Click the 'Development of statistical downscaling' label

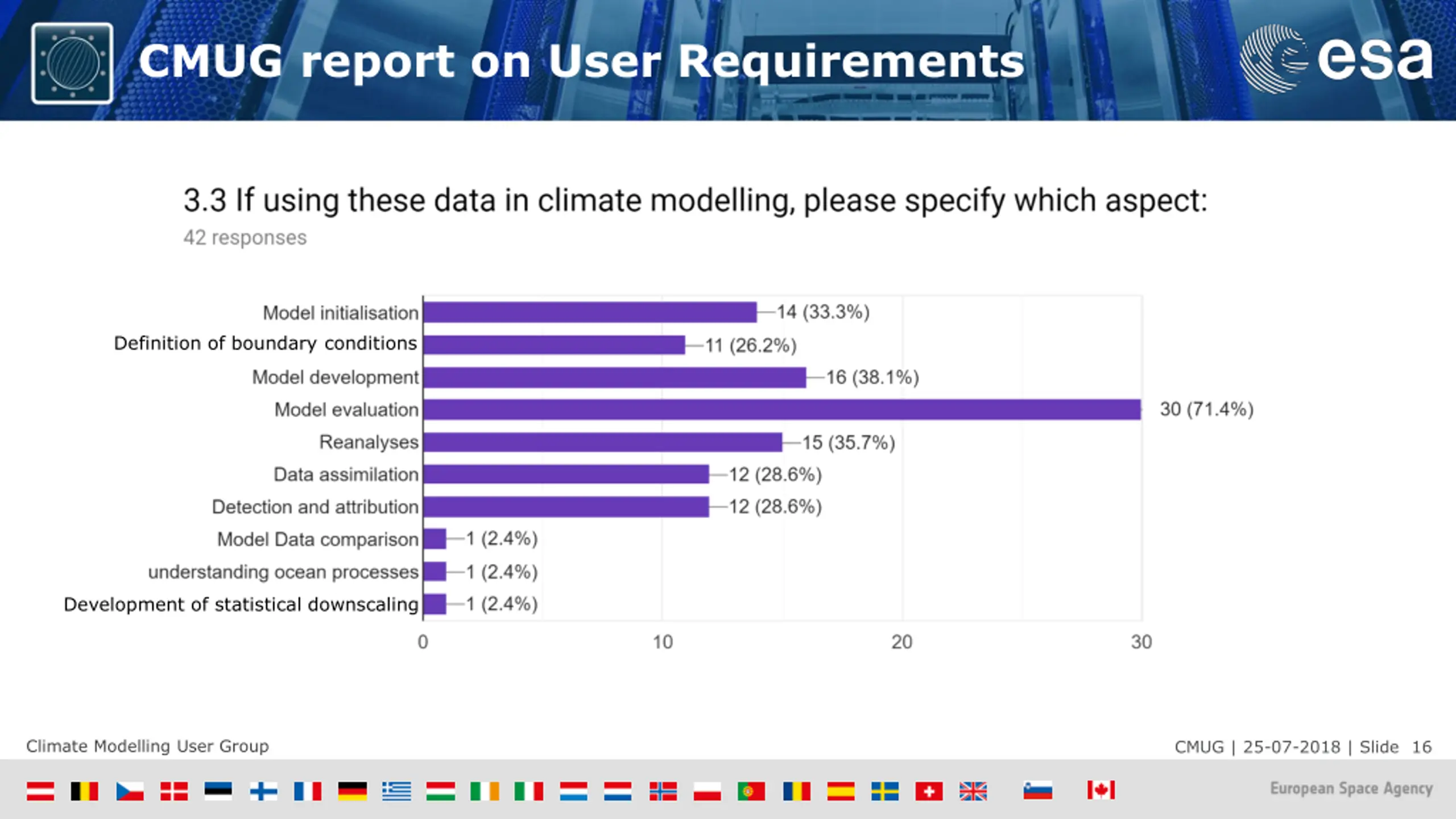pyautogui.click(x=241, y=605)
